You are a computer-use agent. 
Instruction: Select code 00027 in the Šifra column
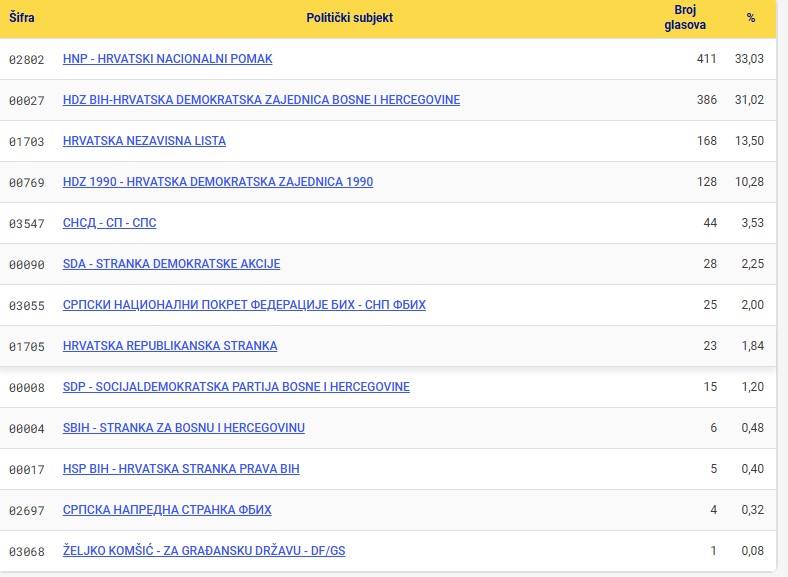click(x=27, y=101)
